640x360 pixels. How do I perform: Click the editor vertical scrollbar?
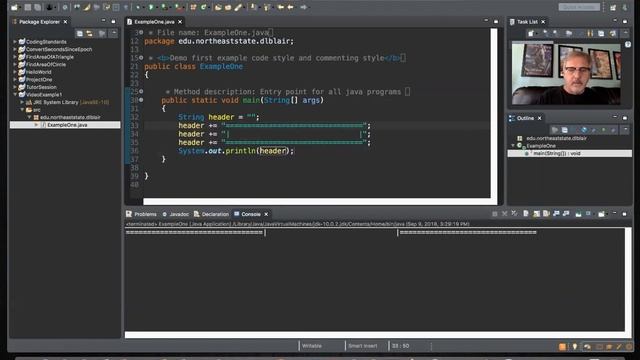494,113
